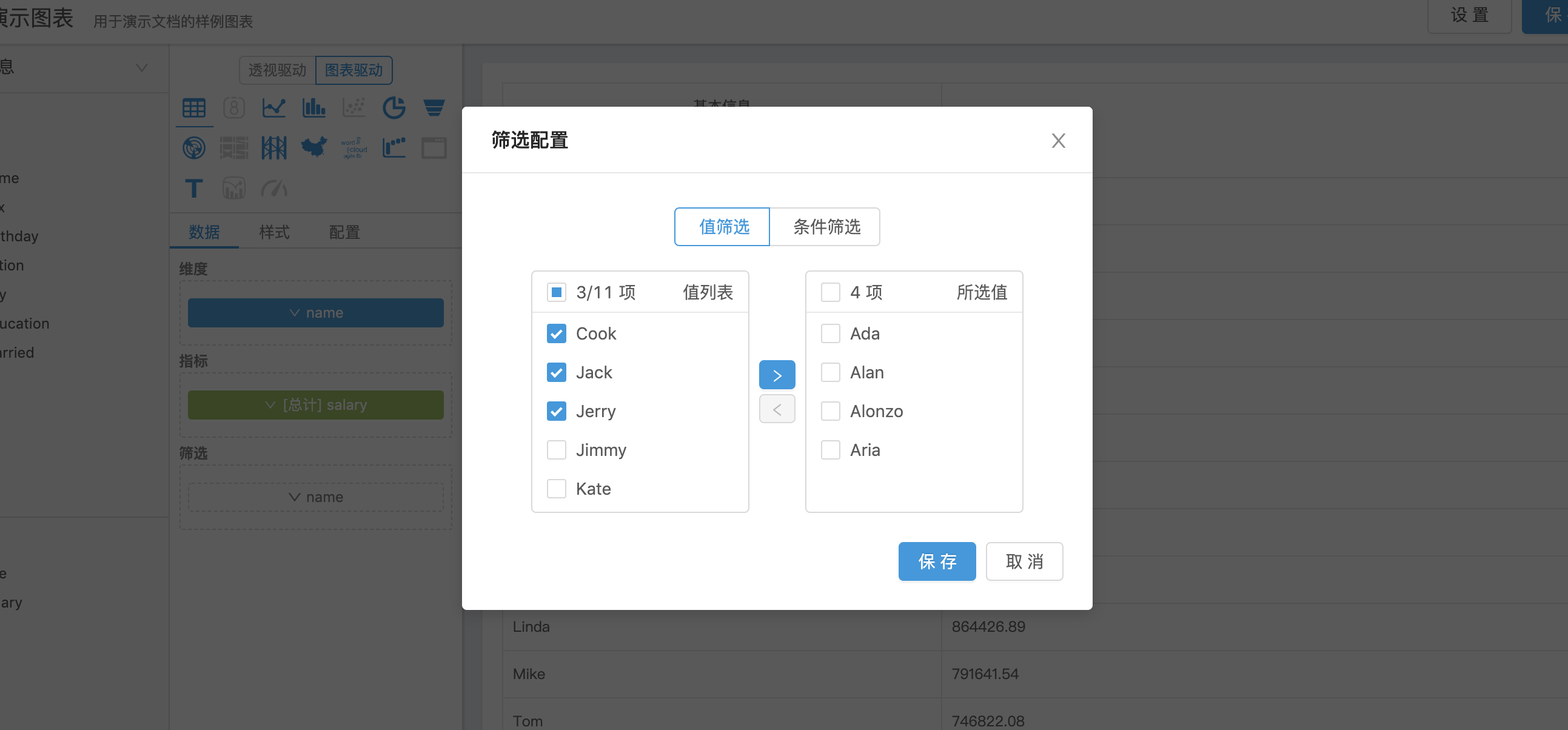1568x730 pixels.
Task: Select the pie chart type icon
Action: click(x=394, y=109)
